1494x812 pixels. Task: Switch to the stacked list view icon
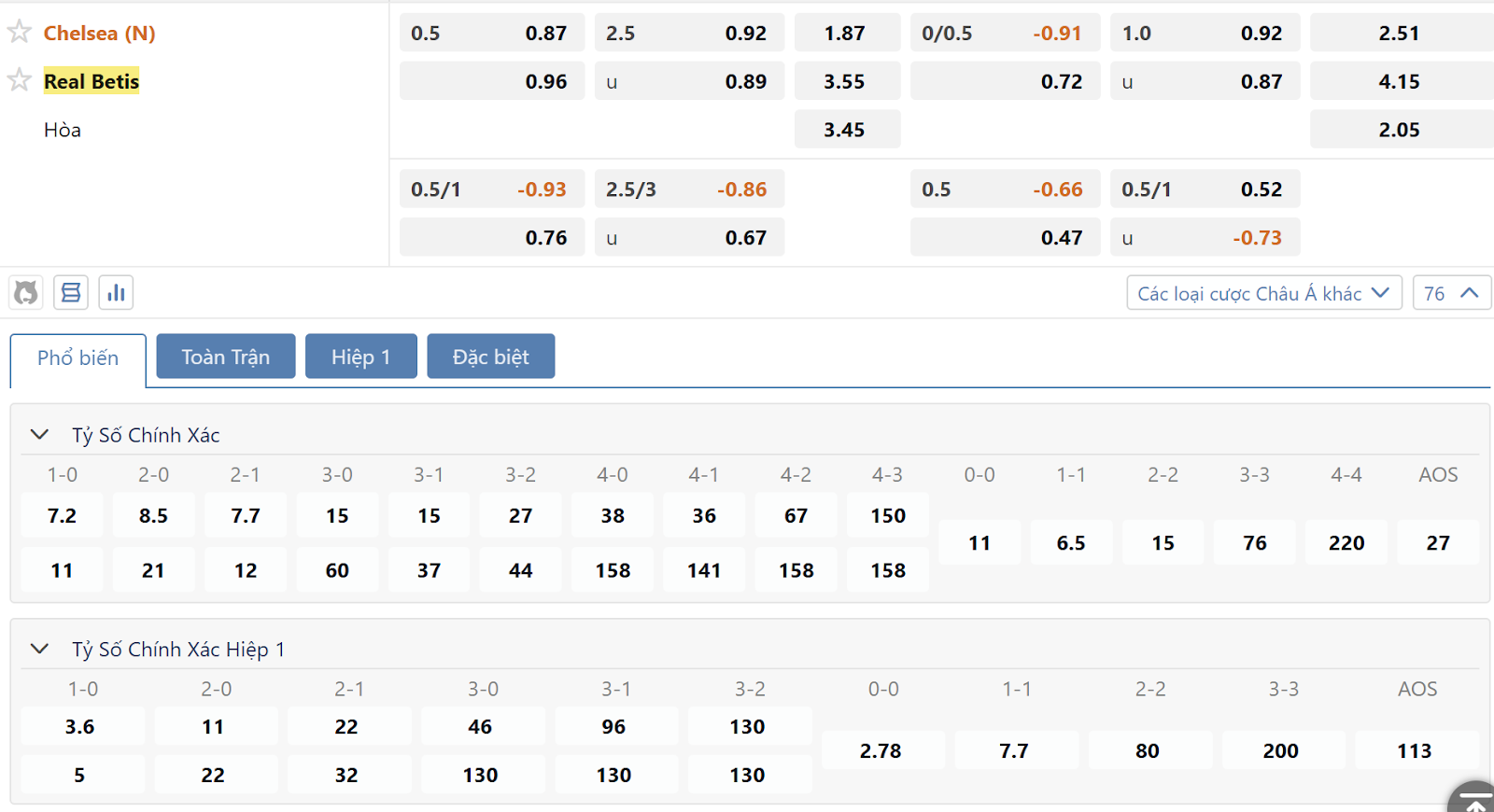click(71, 293)
